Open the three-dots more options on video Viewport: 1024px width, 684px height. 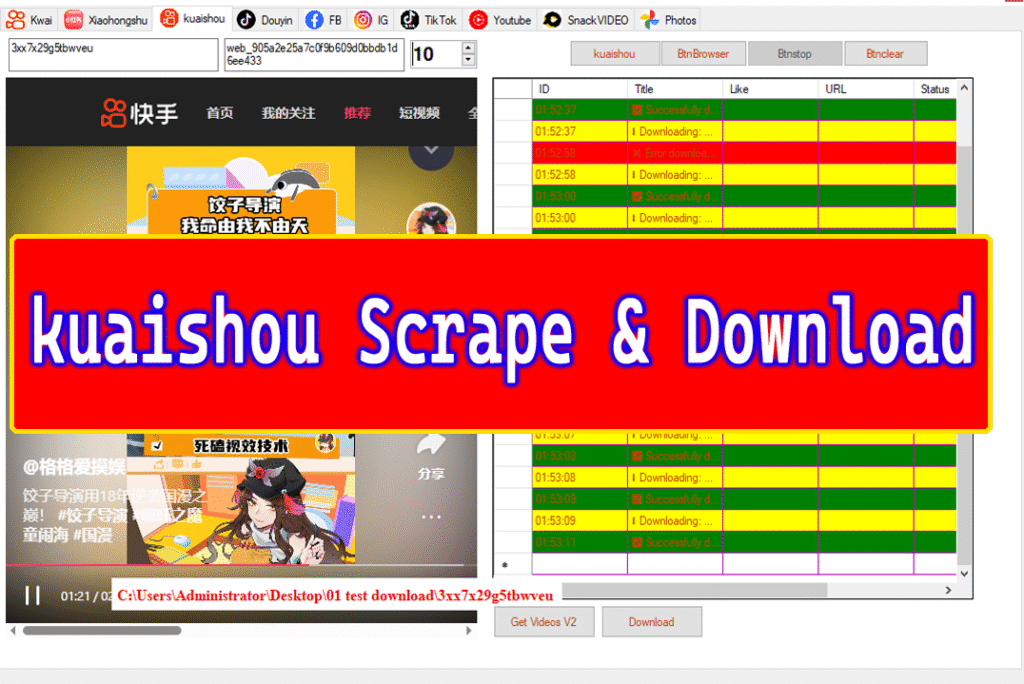click(x=431, y=517)
